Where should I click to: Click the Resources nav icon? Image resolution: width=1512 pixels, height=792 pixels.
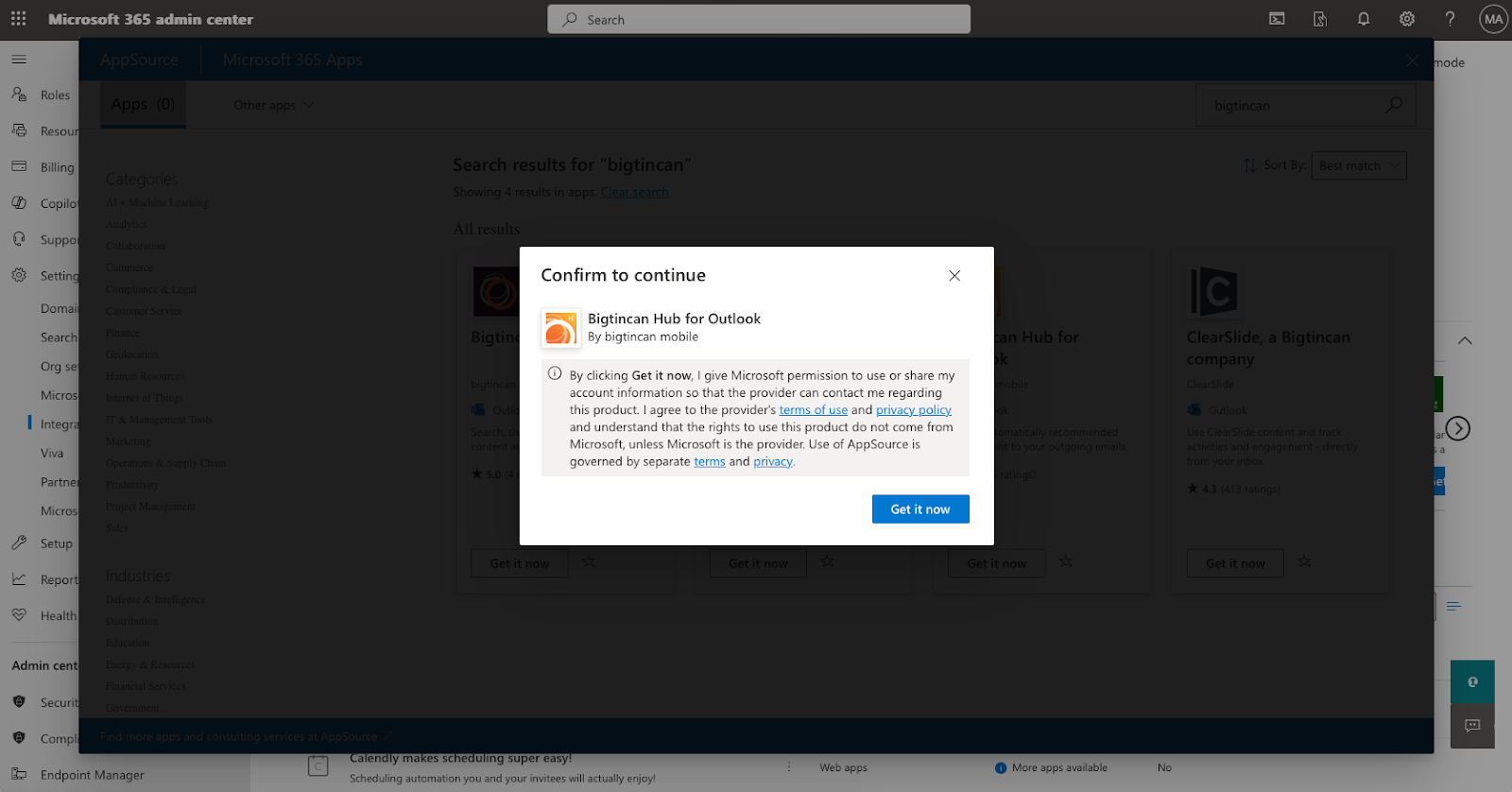pos(19,130)
